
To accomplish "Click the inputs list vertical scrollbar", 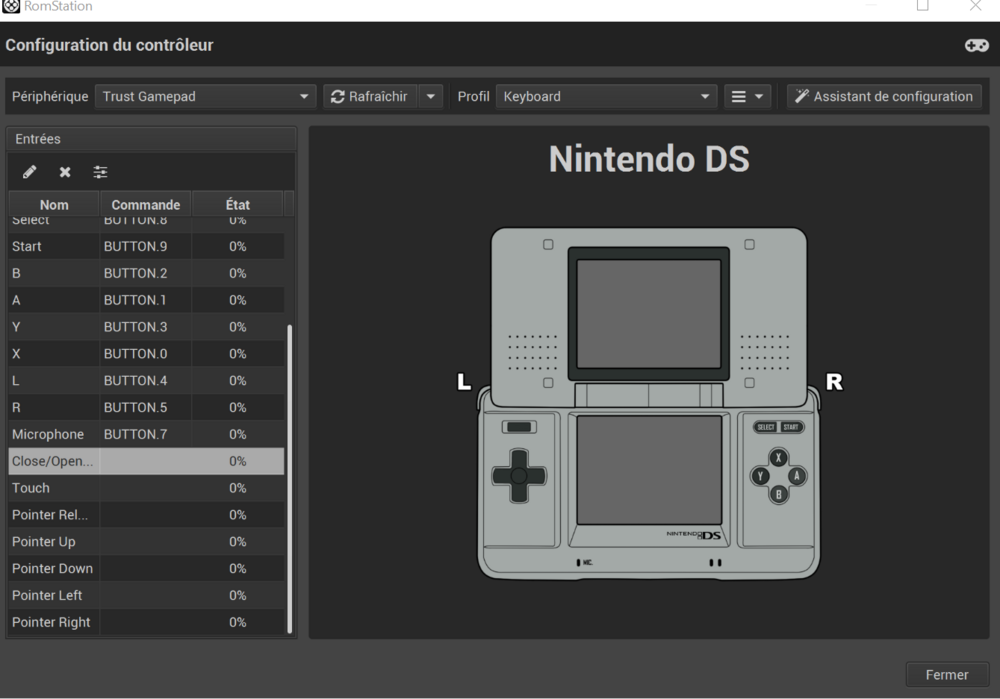I will pyautogui.click(x=290, y=478).
